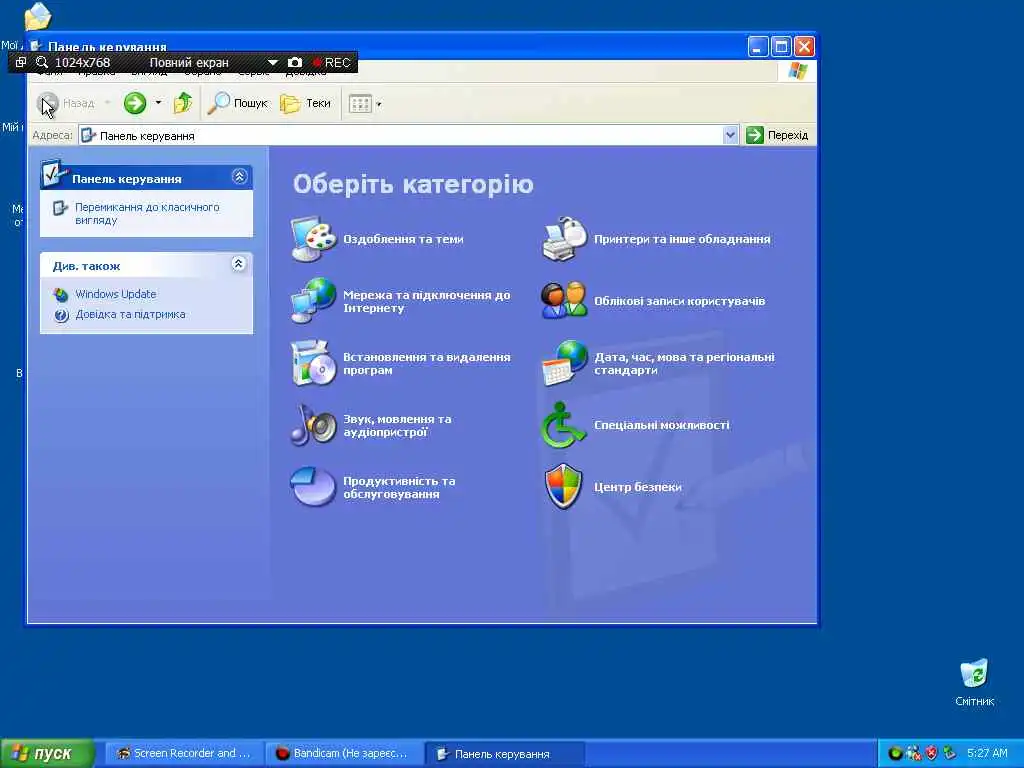
Task: Open the Add or Remove Programs CD icon
Action: (x=313, y=363)
